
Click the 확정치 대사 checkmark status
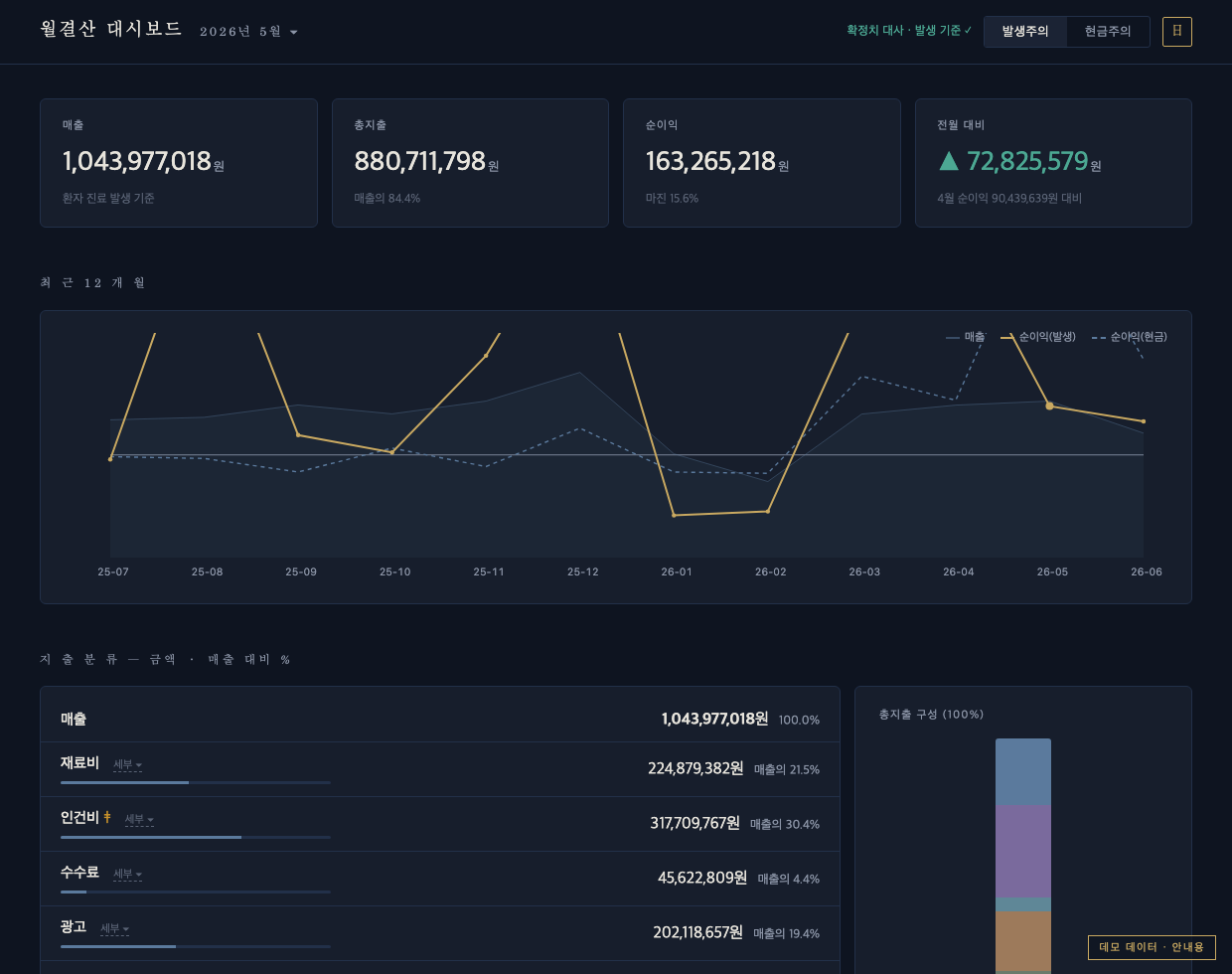tap(909, 31)
